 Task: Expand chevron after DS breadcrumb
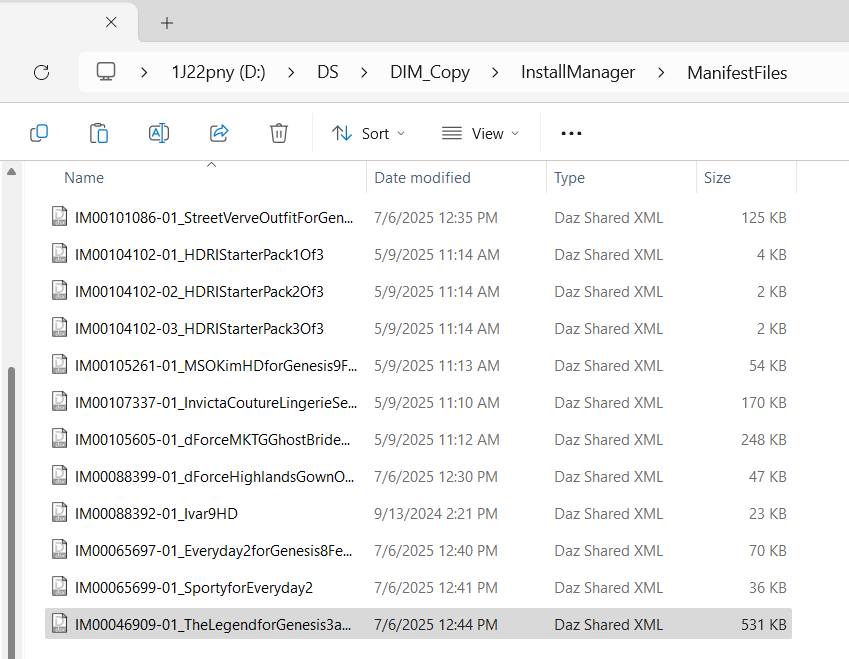pos(364,72)
